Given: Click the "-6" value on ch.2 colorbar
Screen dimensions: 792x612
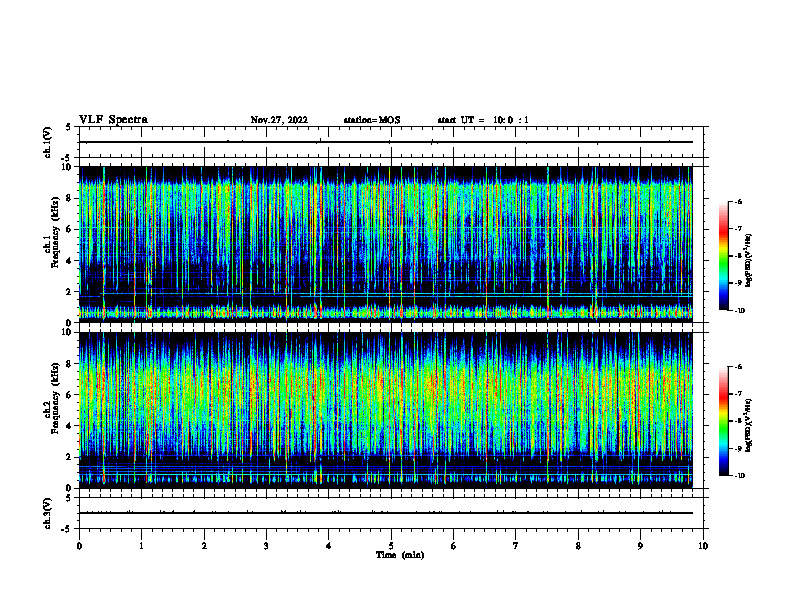Looking at the screenshot, I should pyautogui.click(x=737, y=367).
